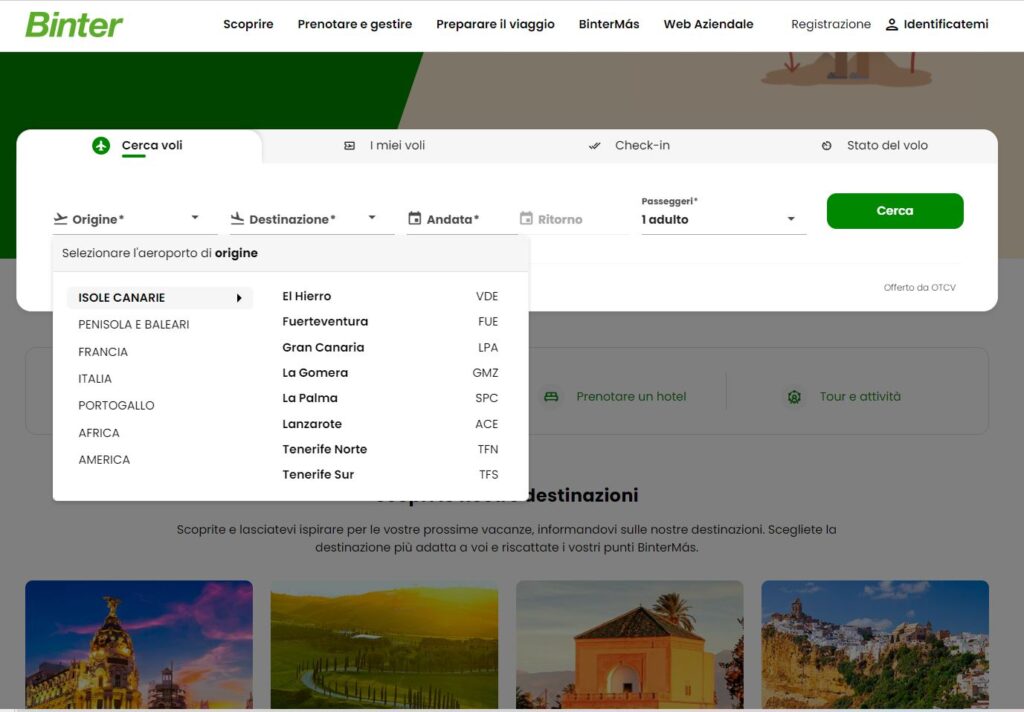Click the clock icon beside Stato del volo
Screen dimensions: 1024x712
click(827, 146)
